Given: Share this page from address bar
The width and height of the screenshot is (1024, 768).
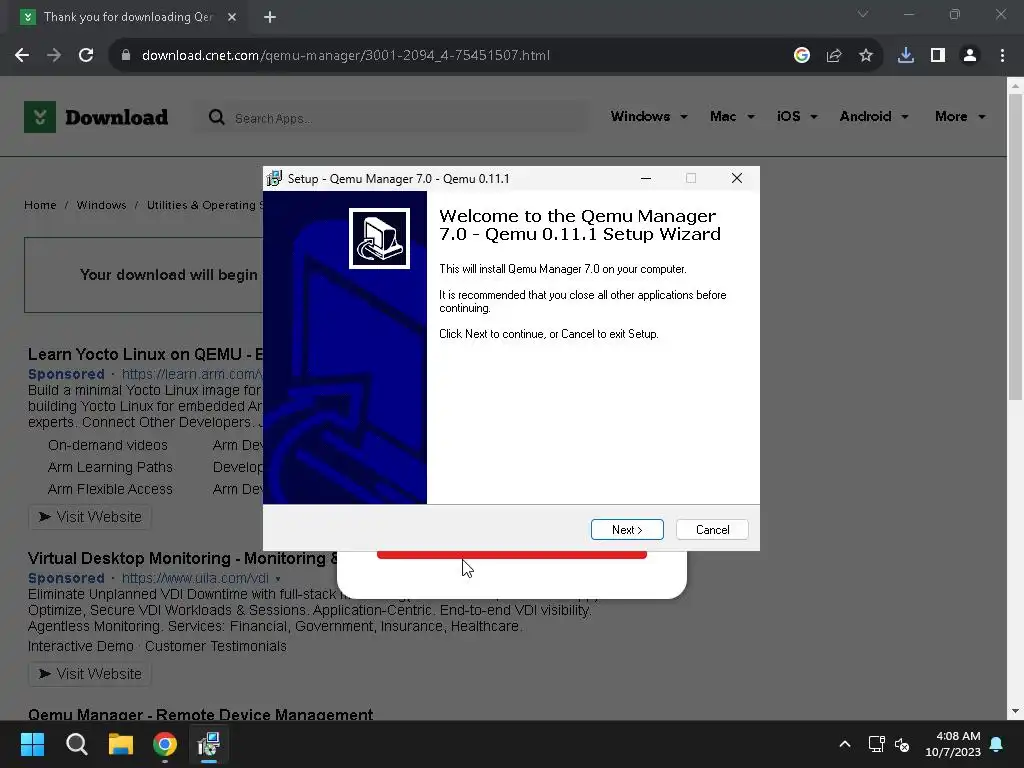Looking at the screenshot, I should point(833,56).
